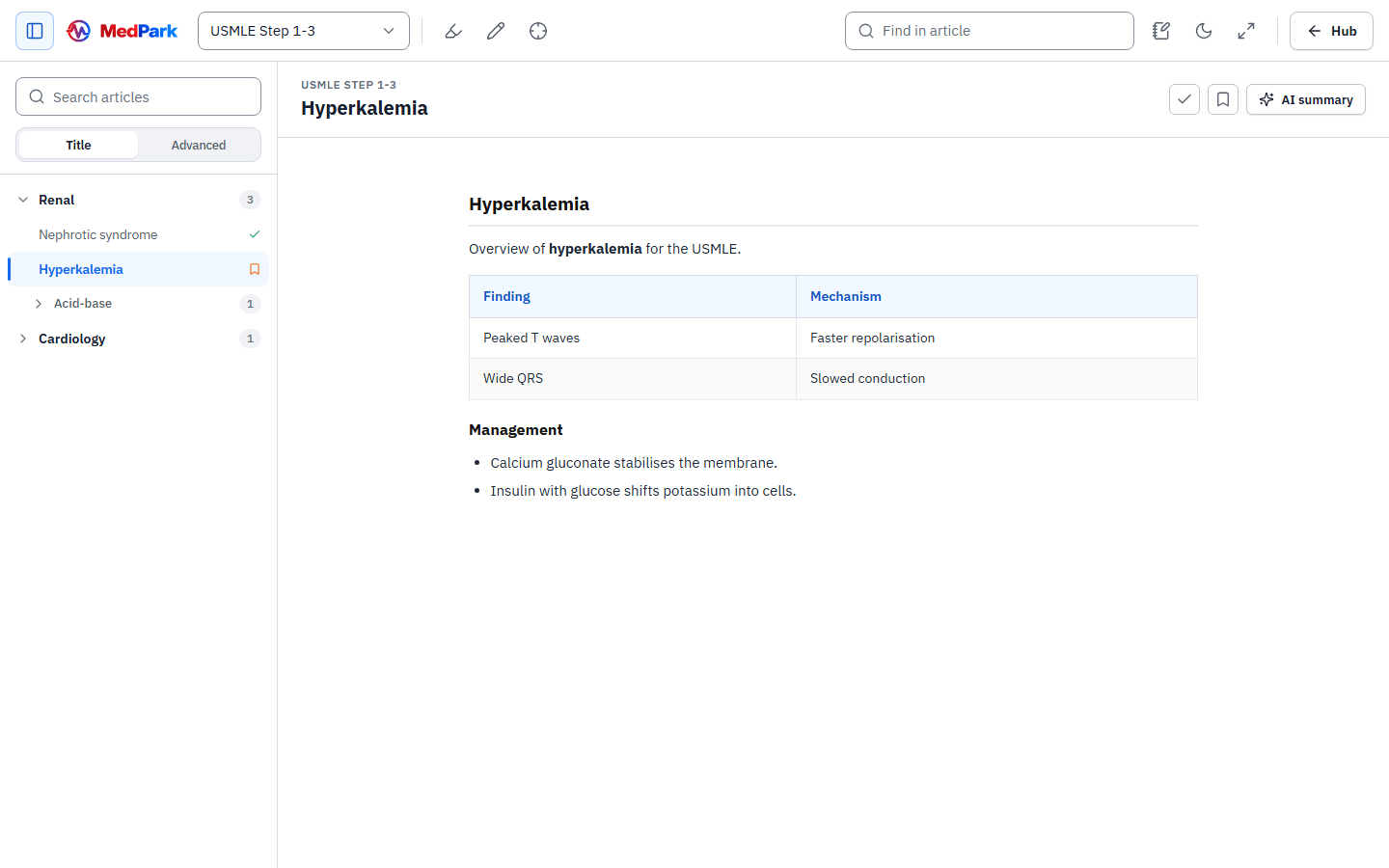The image size is (1389, 868).
Task: Select Hyperkalemia in the sidebar
Action: point(138,269)
